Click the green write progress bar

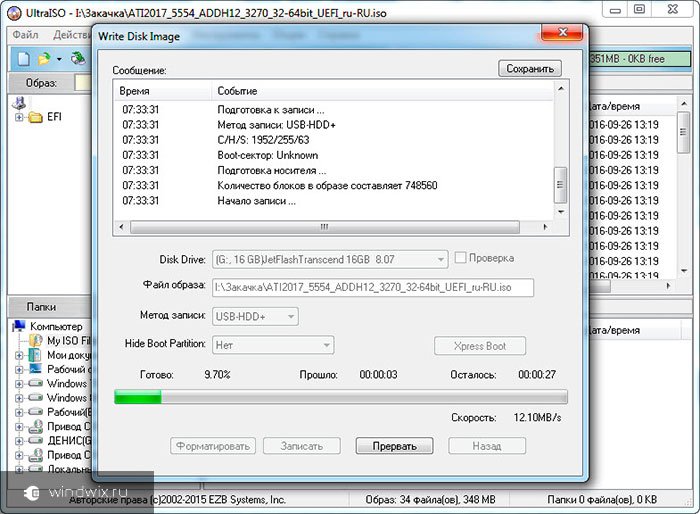341,397
